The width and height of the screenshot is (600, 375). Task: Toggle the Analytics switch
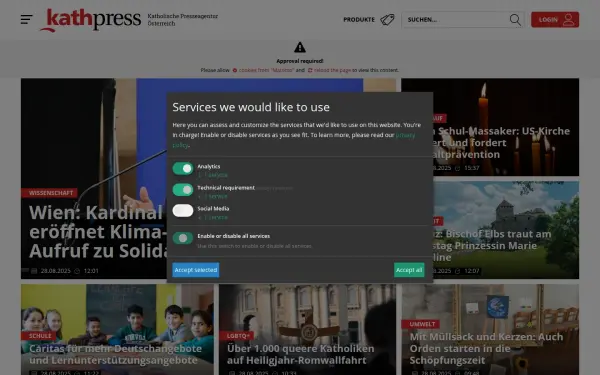(x=183, y=168)
